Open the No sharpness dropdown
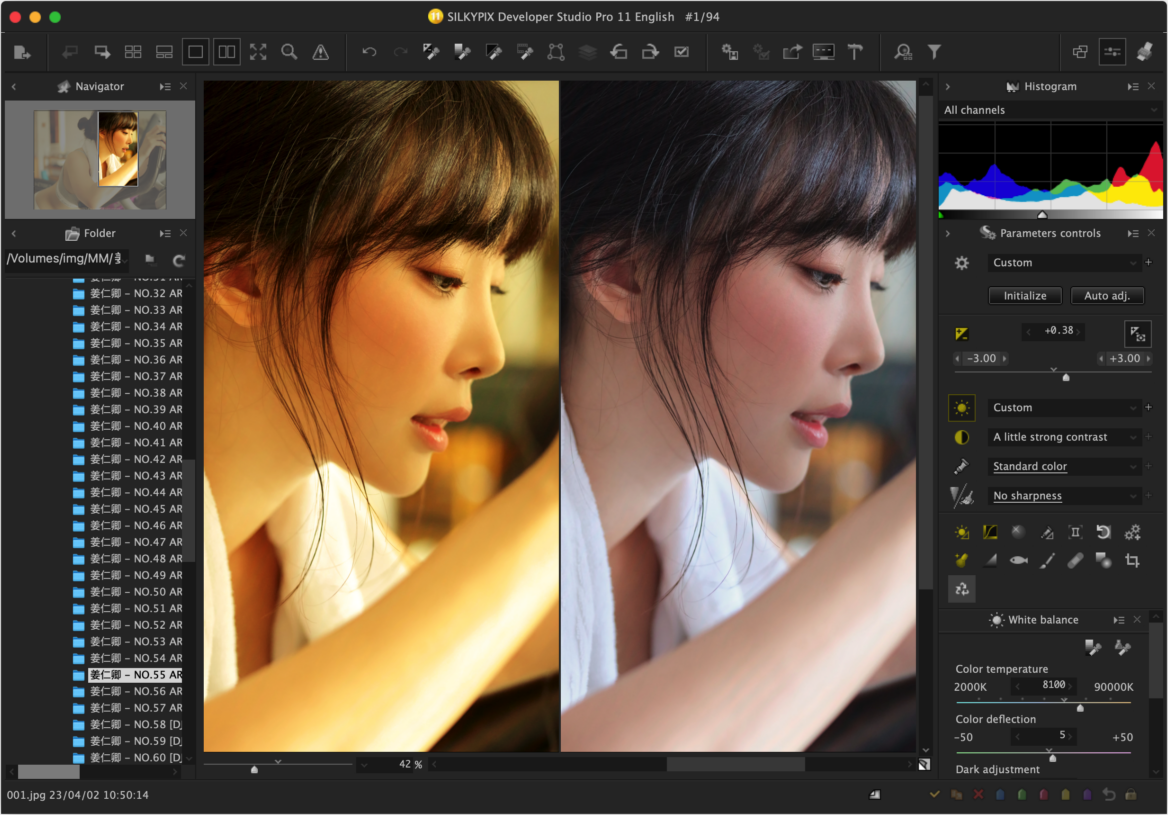Image resolution: width=1168 pixels, height=815 pixels. 1064,496
